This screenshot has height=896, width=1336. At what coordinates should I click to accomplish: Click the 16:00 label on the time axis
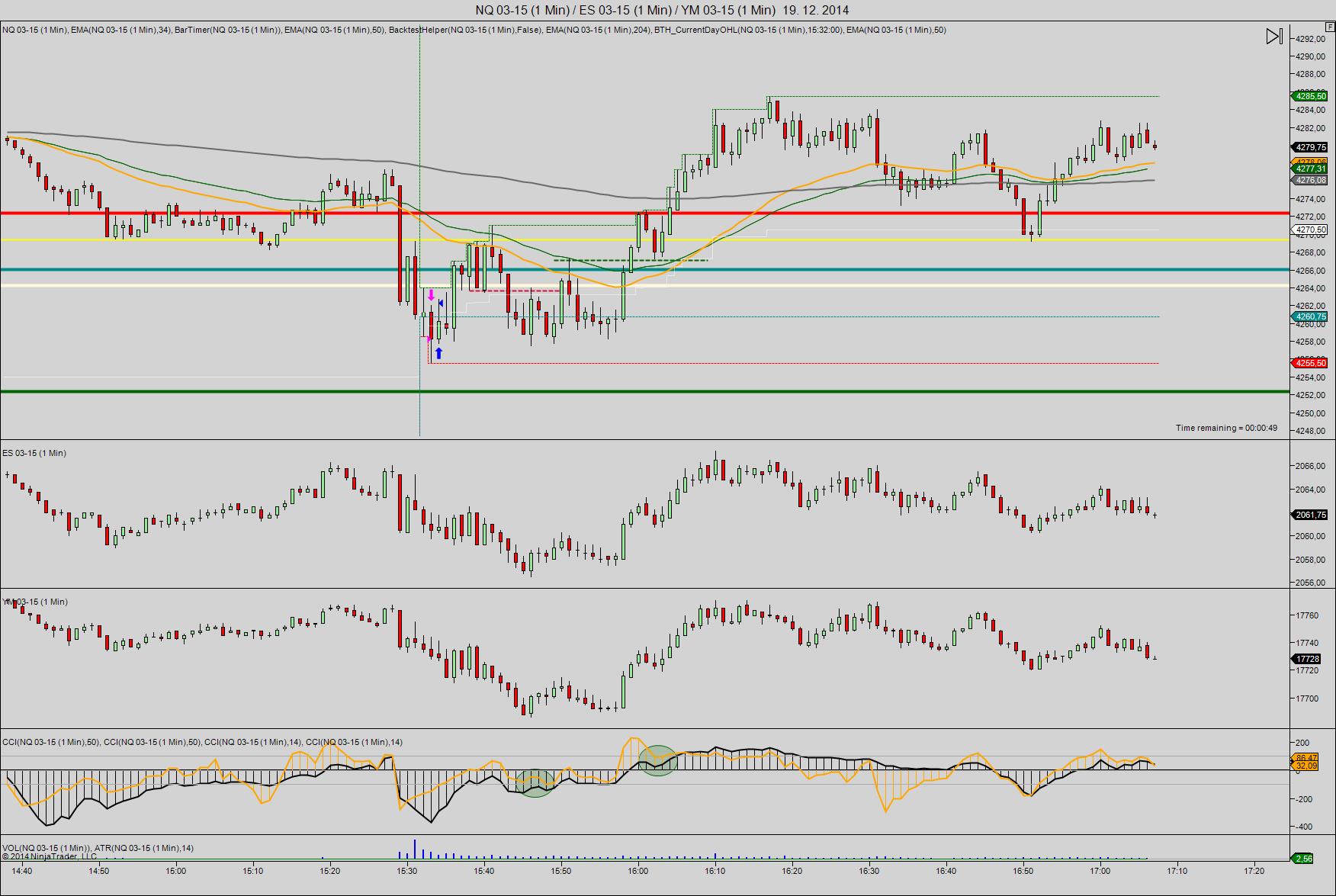pyautogui.click(x=638, y=871)
